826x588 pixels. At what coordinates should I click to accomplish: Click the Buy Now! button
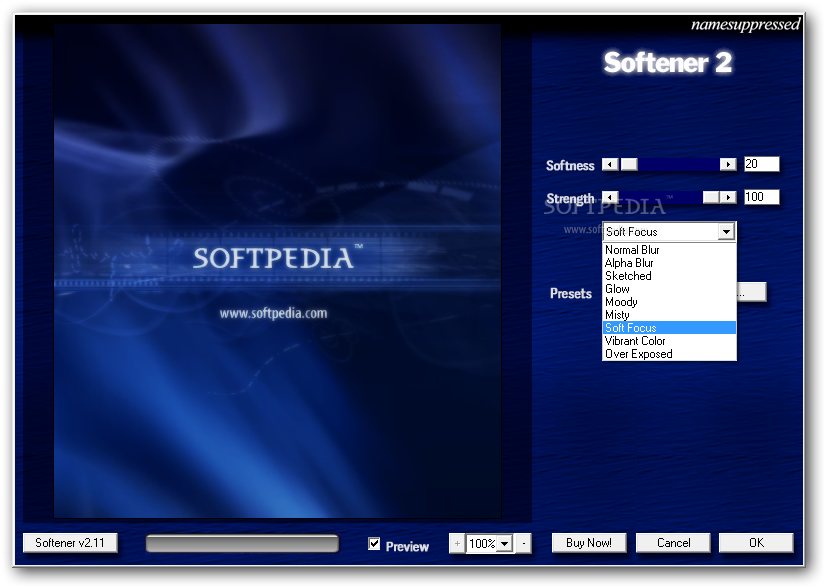pos(589,543)
